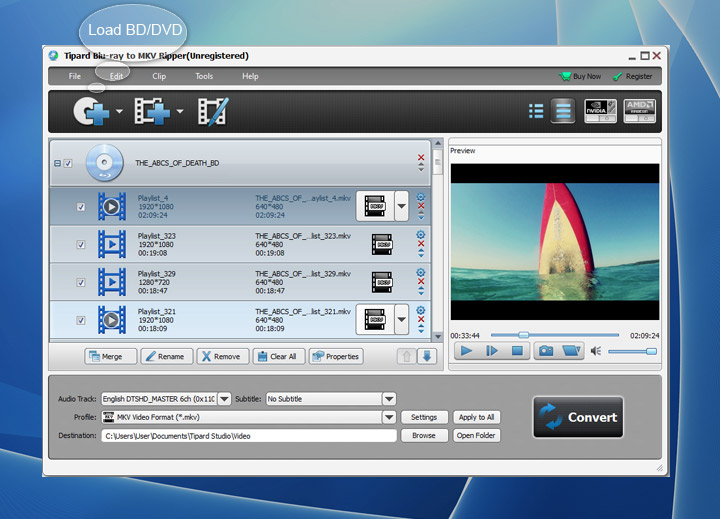The width and height of the screenshot is (720, 519).
Task: Delete Playlist_323 with red X icon
Action: tap(421, 243)
